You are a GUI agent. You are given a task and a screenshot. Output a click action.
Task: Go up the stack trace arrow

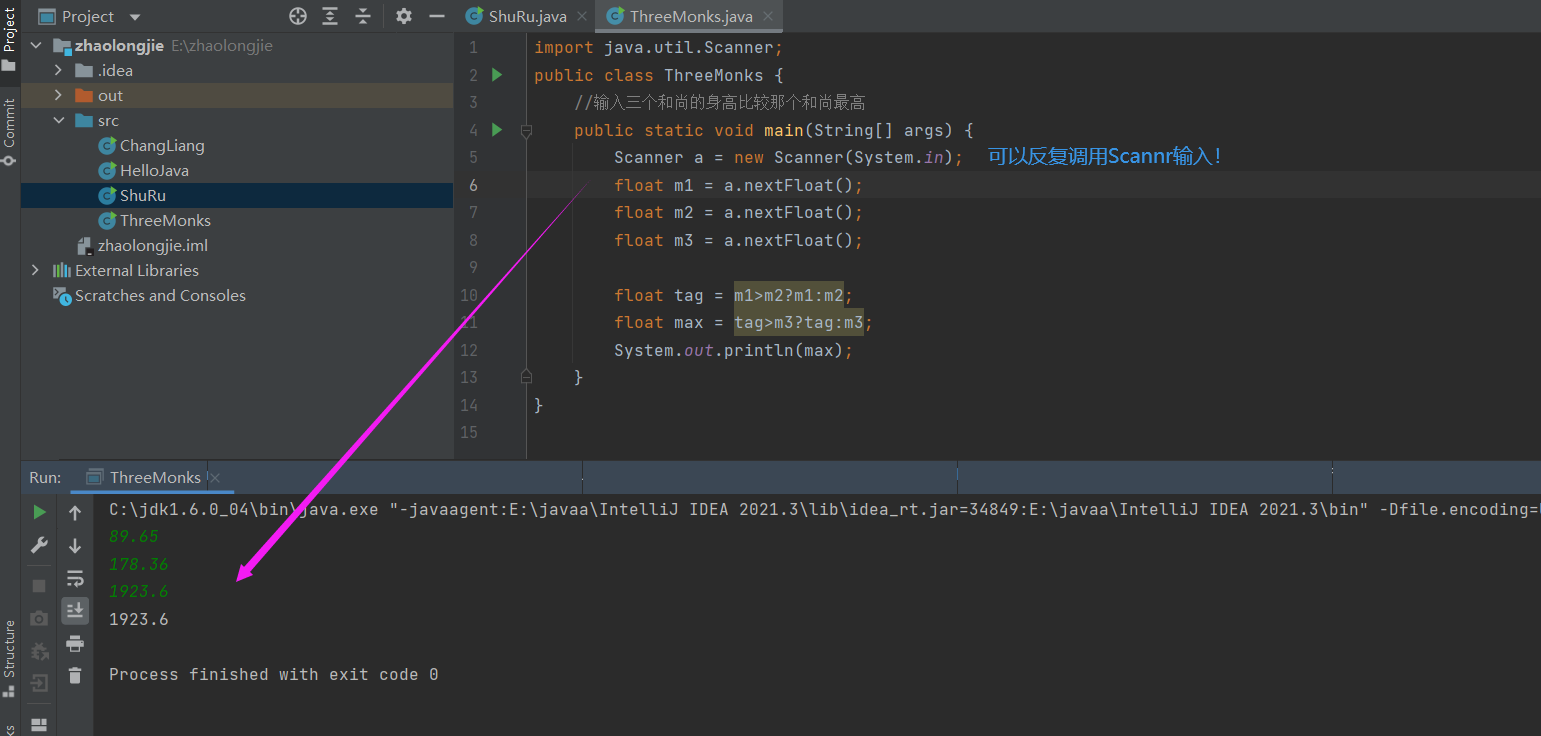point(75,512)
